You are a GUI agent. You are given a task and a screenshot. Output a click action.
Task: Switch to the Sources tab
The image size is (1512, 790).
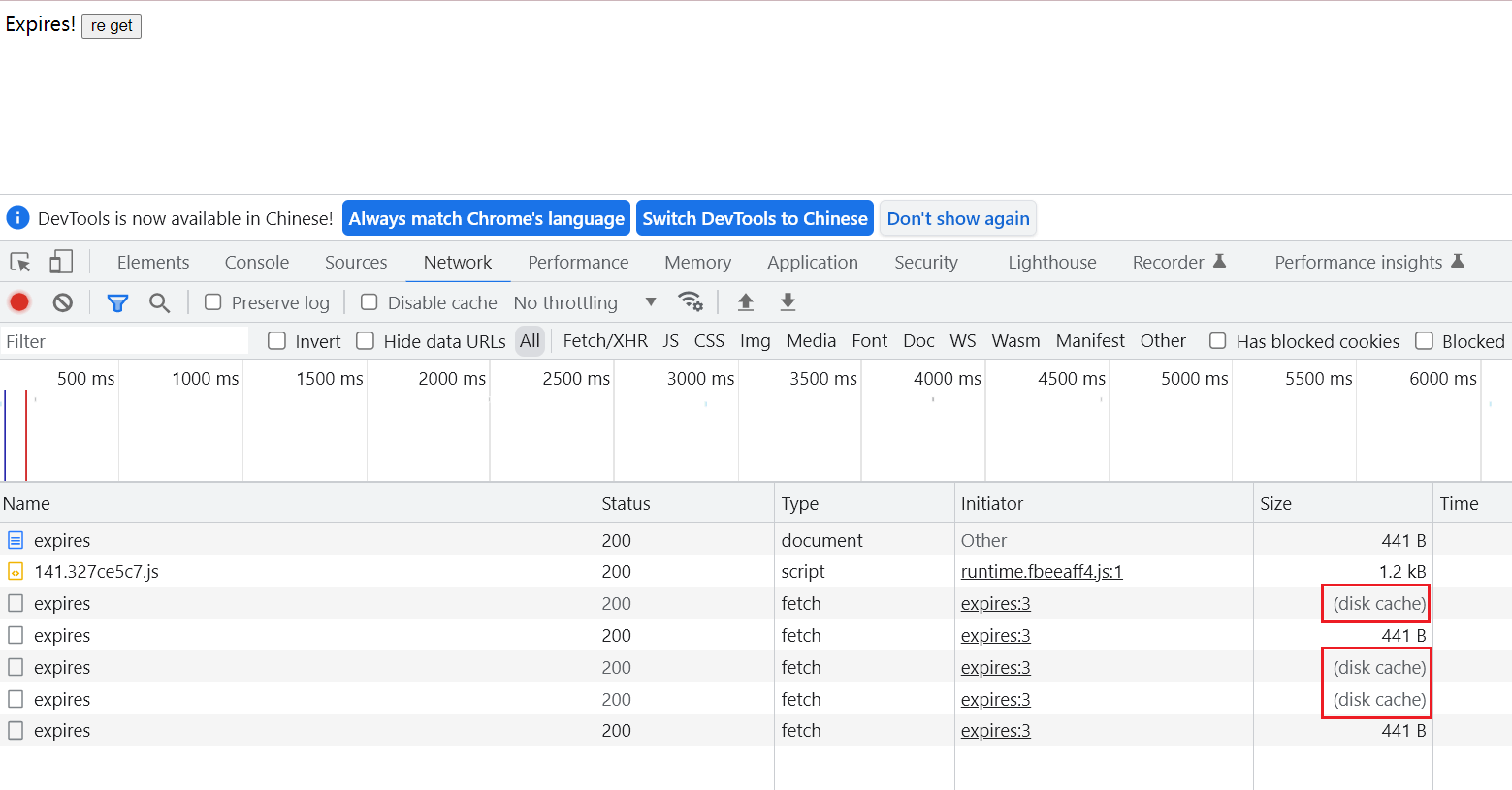[356, 262]
